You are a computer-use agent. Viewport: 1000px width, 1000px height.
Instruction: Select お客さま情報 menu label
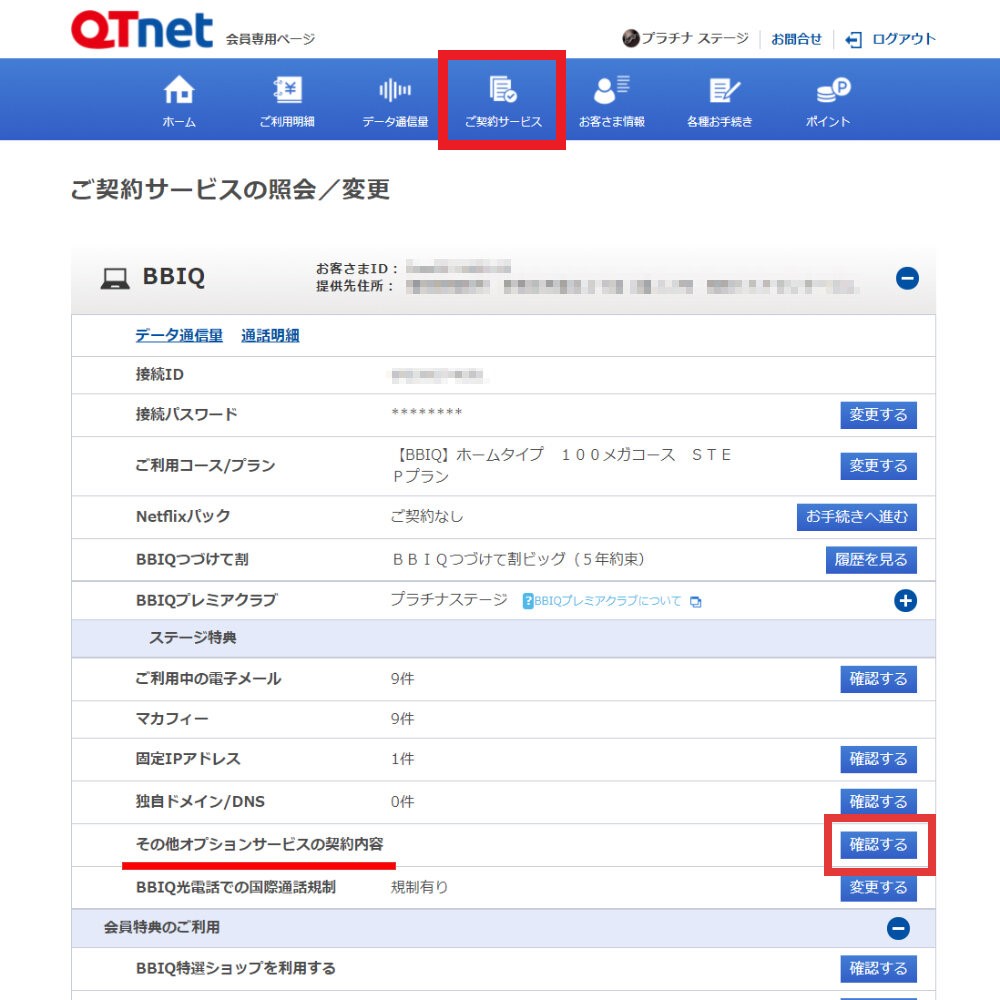pyautogui.click(x=612, y=122)
